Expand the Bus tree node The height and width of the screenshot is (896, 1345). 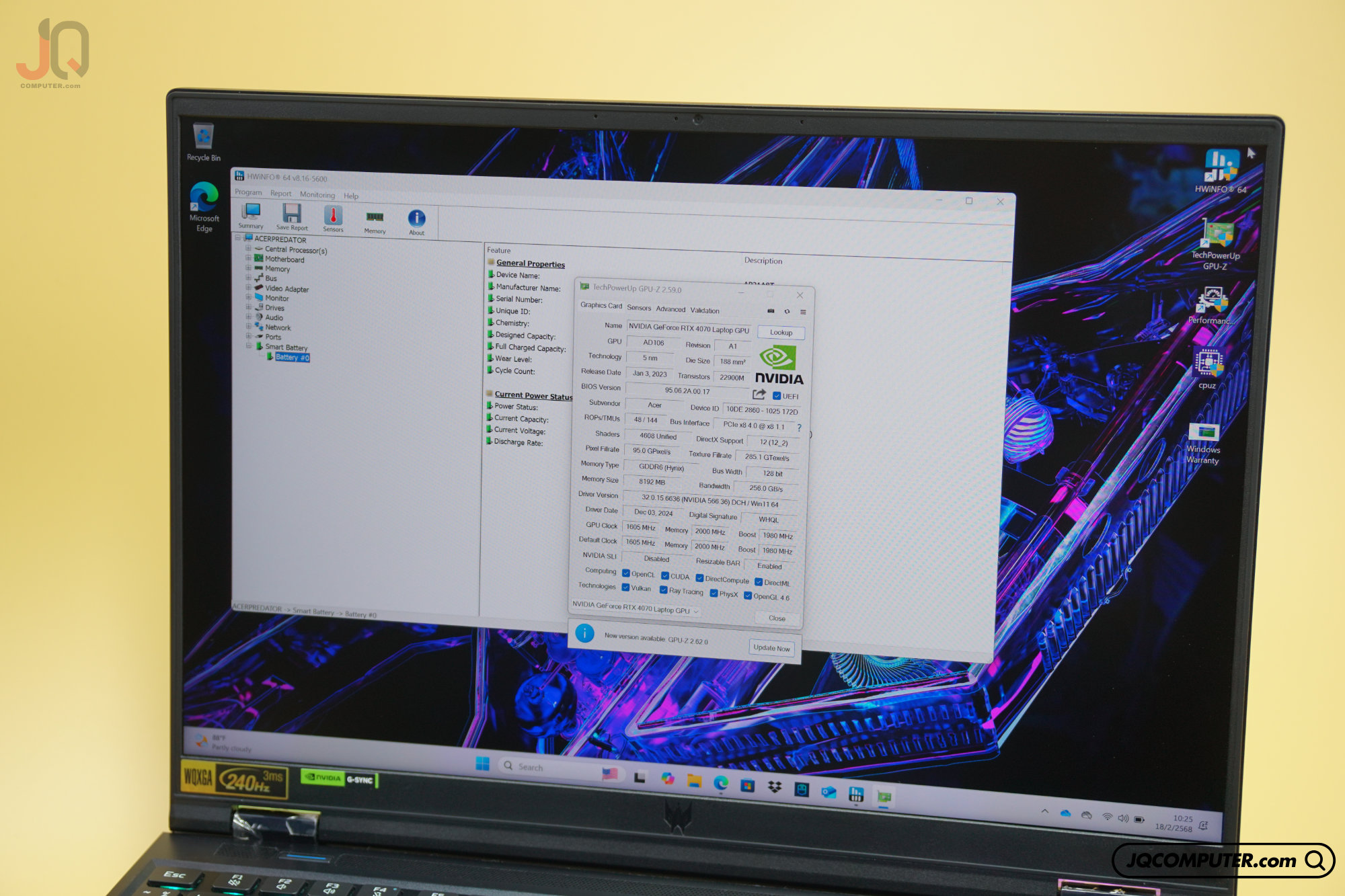248,277
